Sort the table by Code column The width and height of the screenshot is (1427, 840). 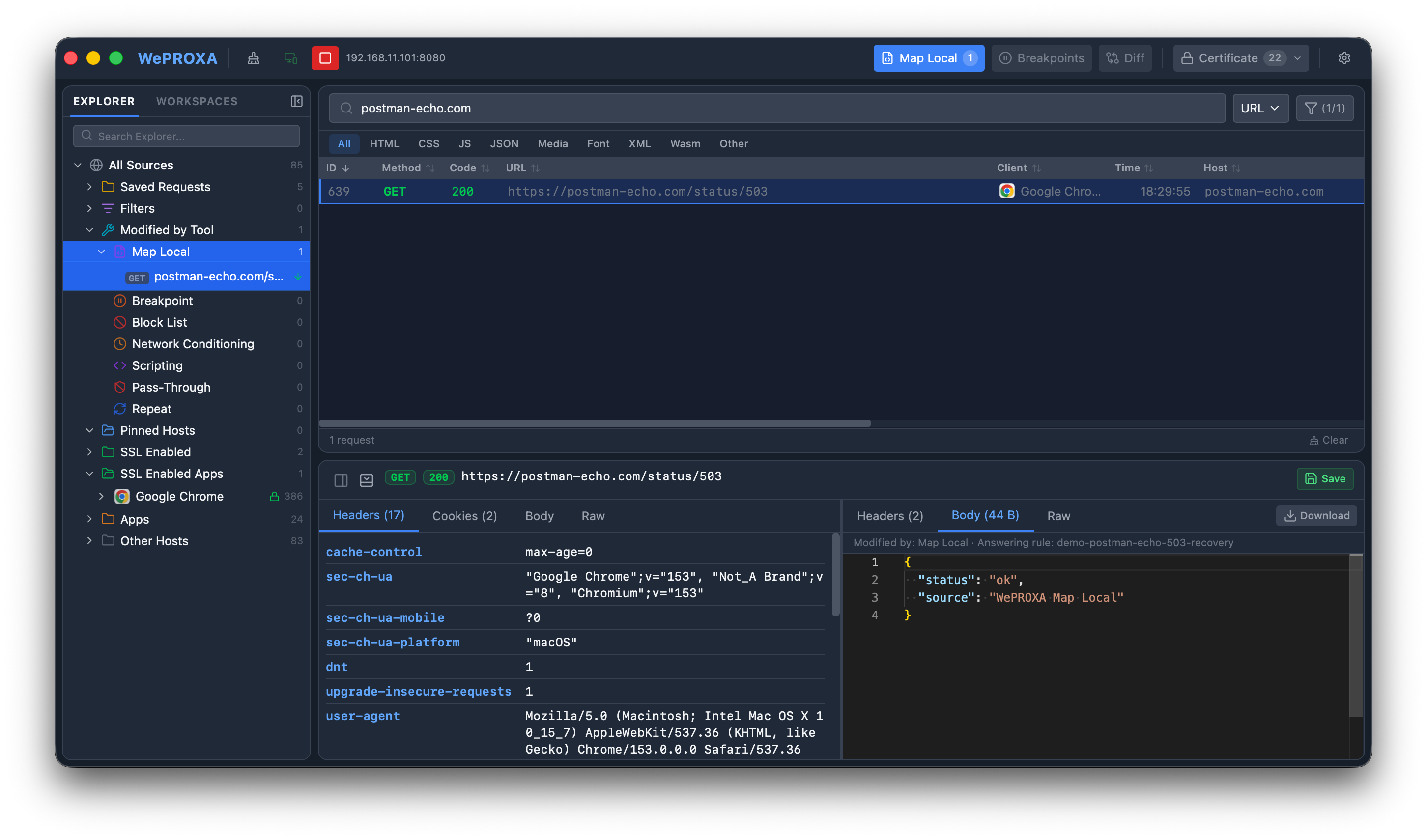469,168
